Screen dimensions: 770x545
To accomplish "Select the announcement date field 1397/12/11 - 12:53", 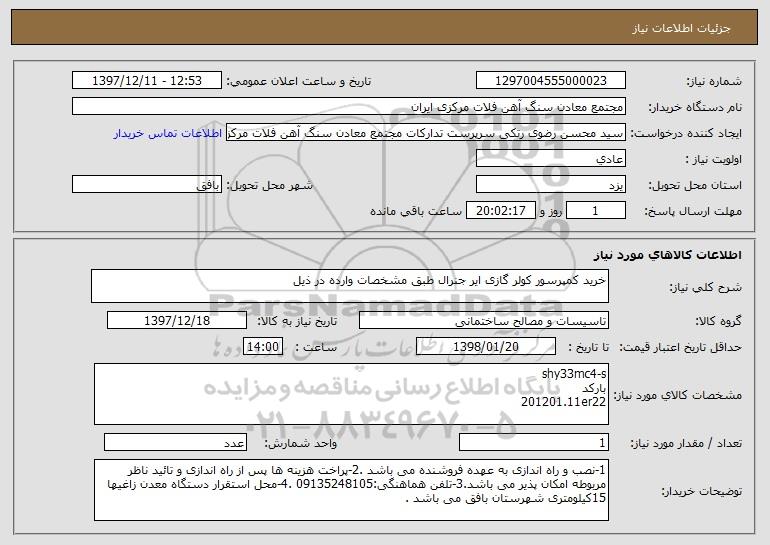I will [x=147, y=81].
